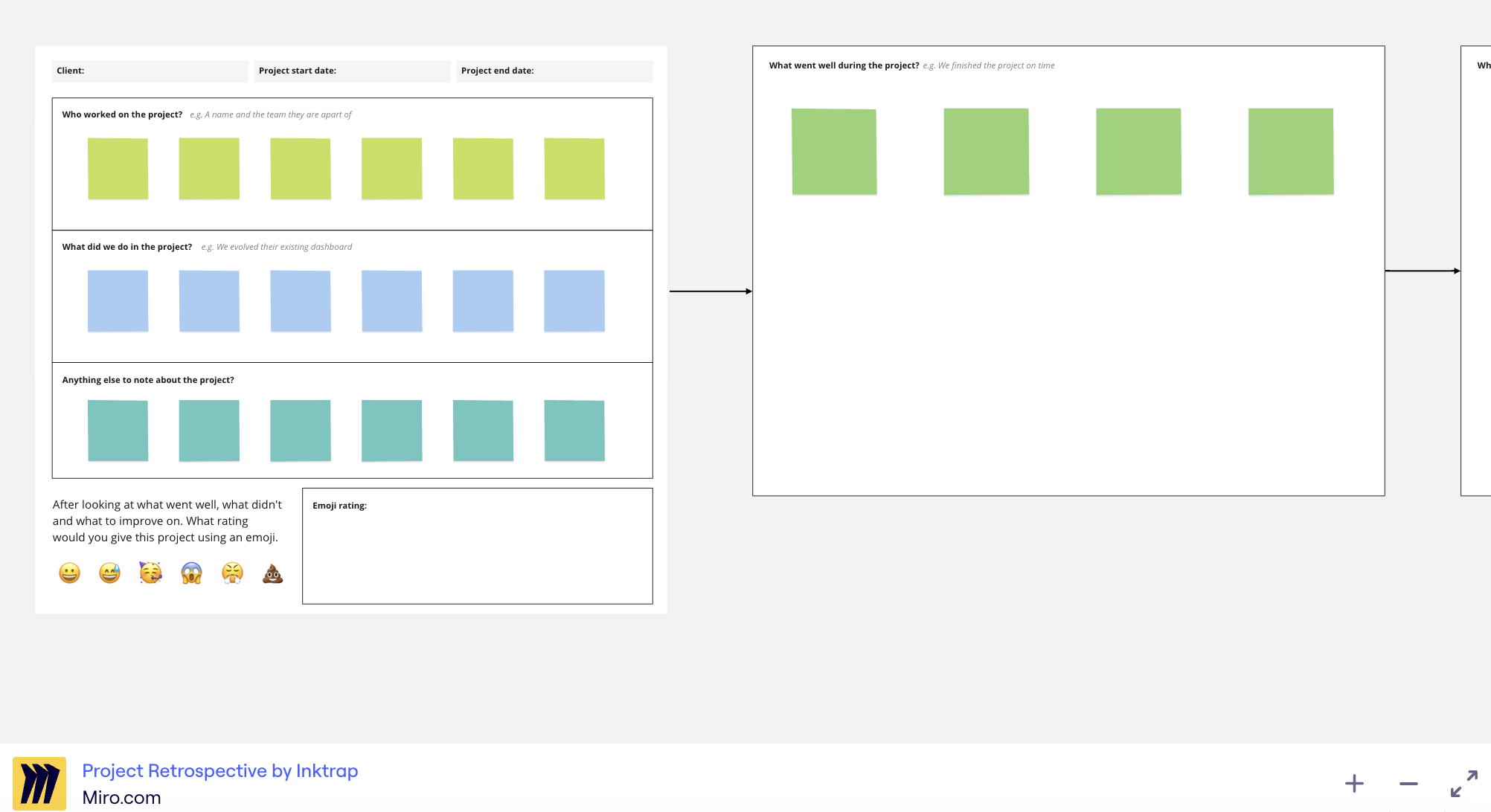The image size is (1491, 812).
Task: Select a green sticky in What went well panel
Action: (x=834, y=150)
